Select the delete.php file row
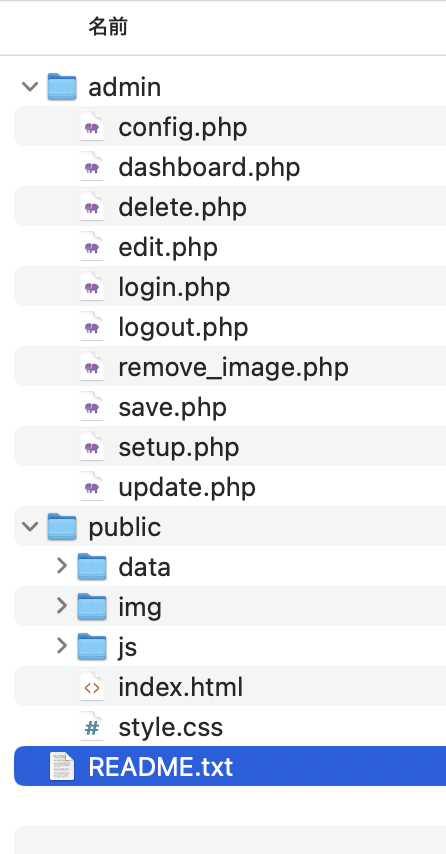 coord(230,207)
